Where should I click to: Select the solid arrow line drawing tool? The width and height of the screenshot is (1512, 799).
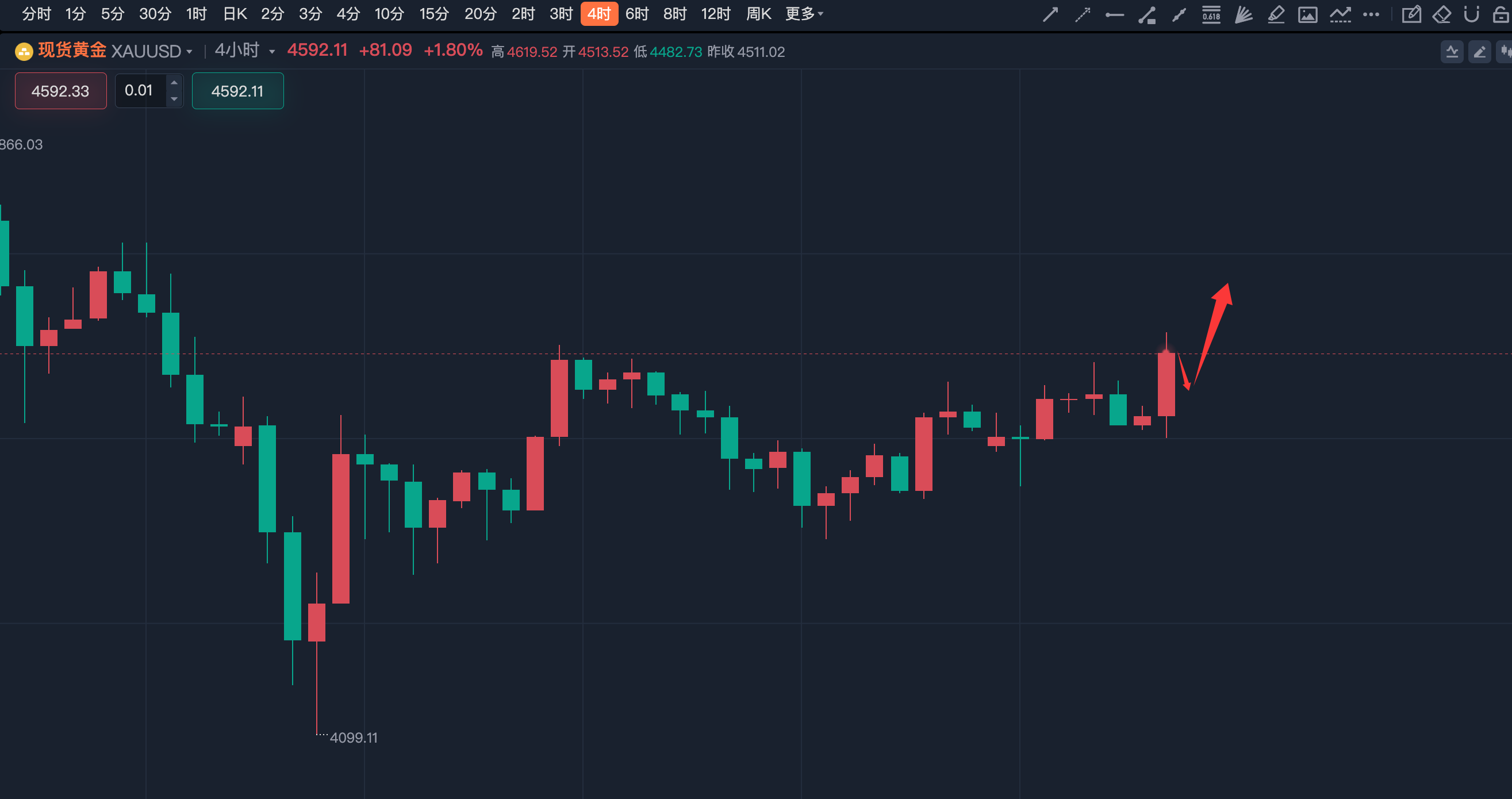pyautogui.click(x=1050, y=14)
